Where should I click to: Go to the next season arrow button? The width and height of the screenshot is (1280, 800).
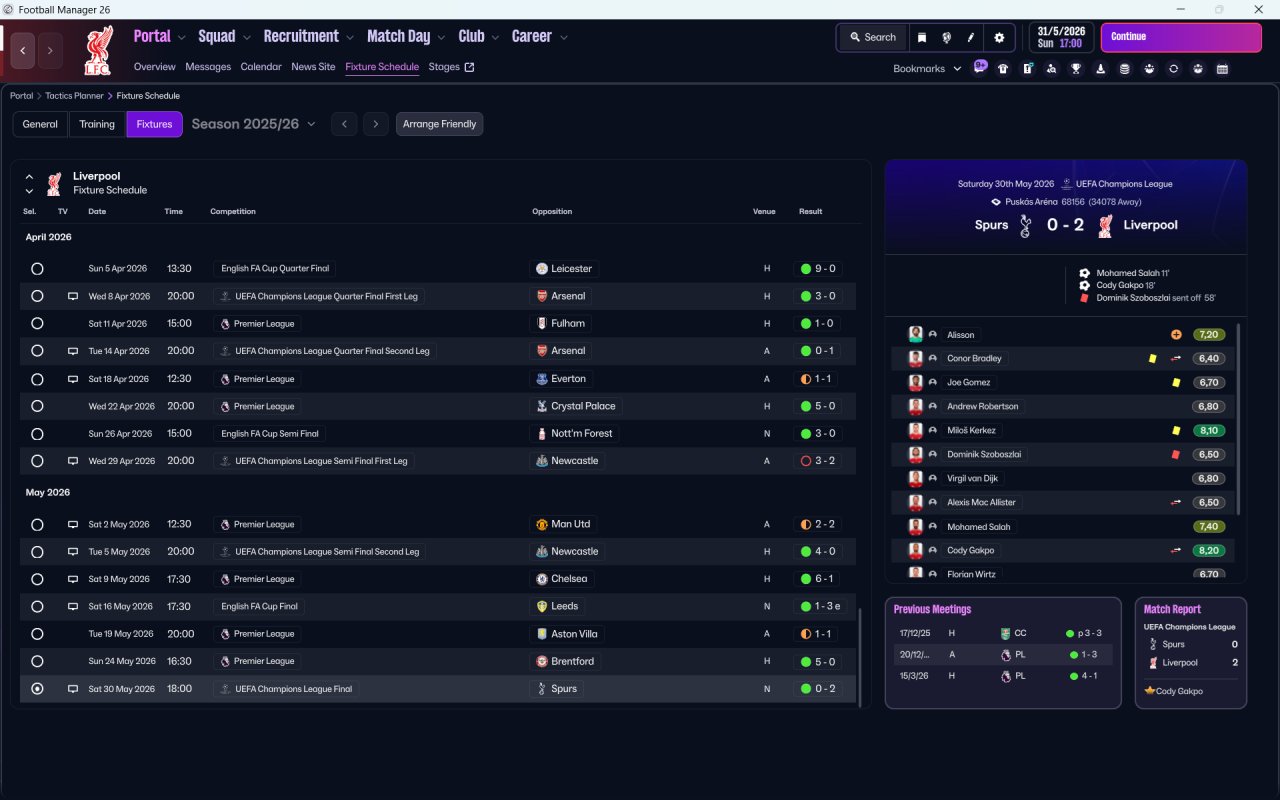376,124
